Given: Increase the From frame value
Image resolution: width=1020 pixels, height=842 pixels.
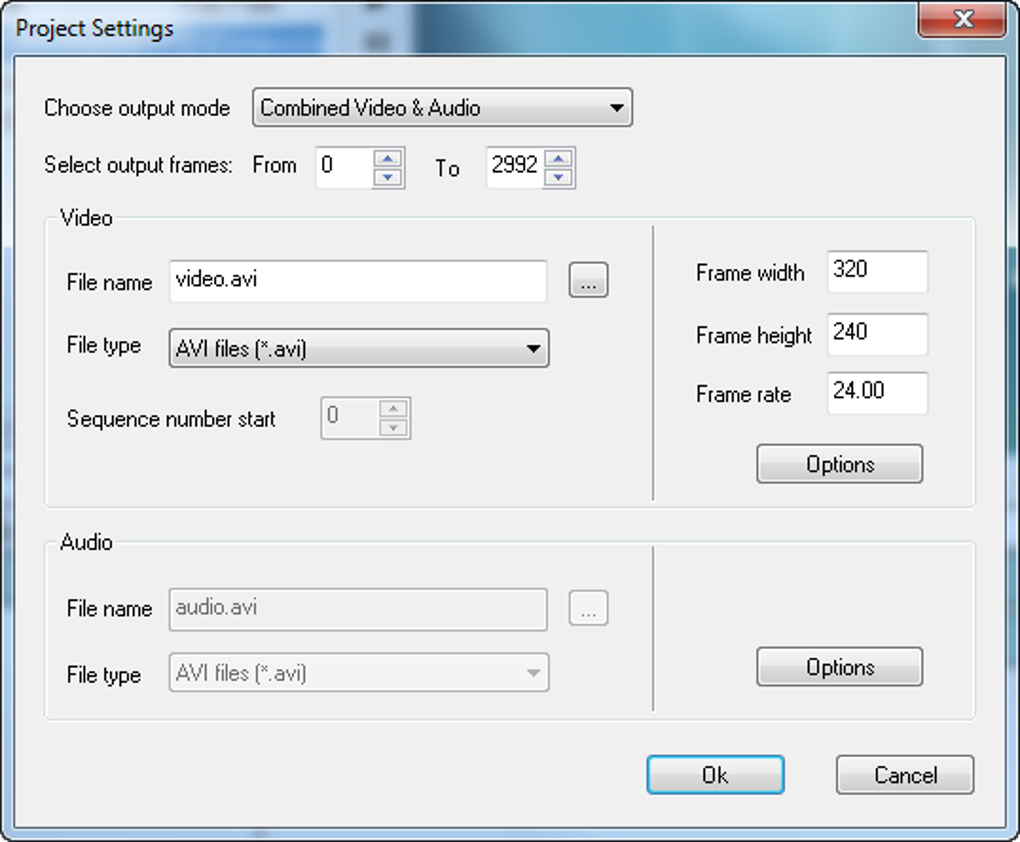Looking at the screenshot, I should 388,158.
